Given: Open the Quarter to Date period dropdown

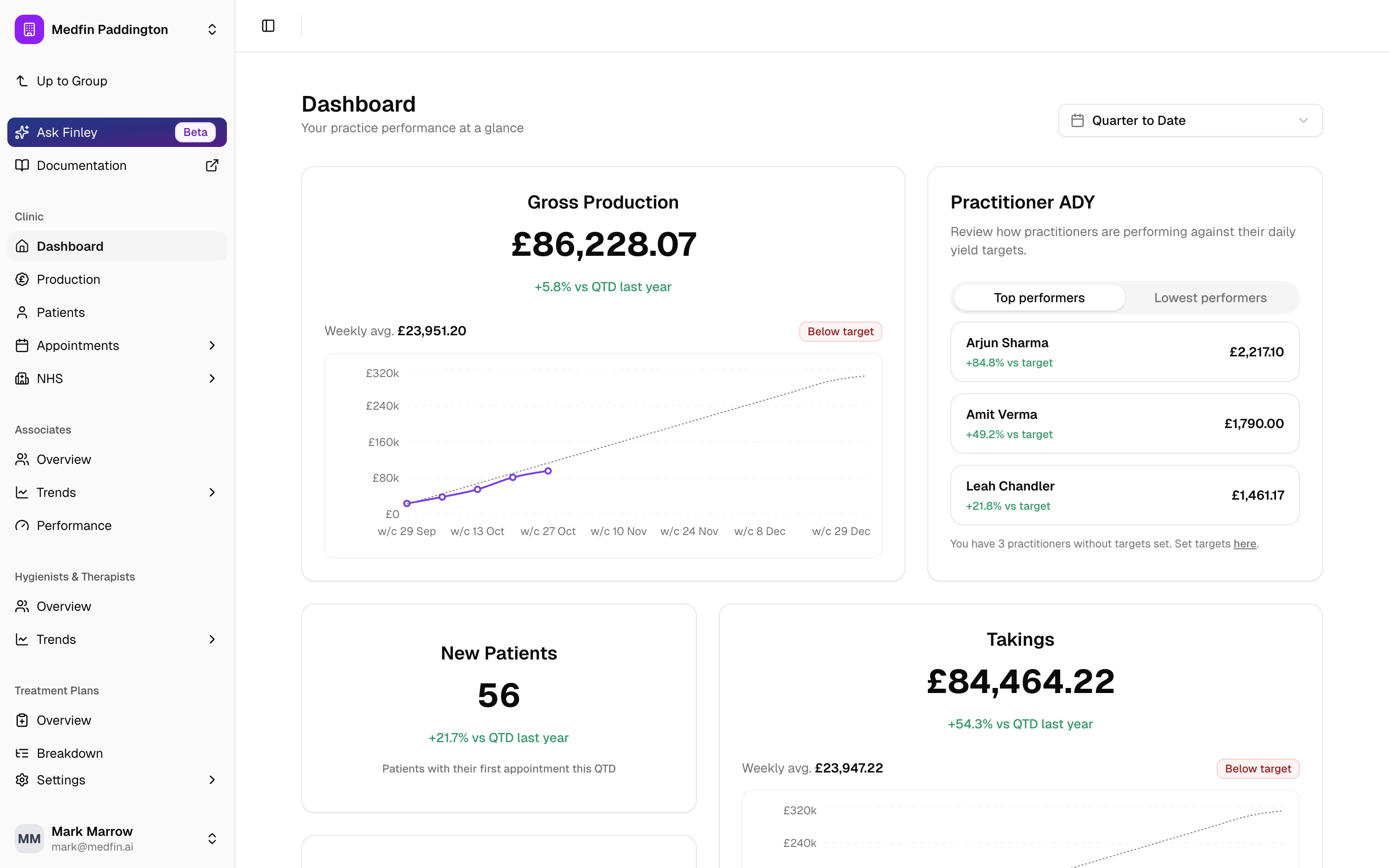Looking at the screenshot, I should 1191,120.
